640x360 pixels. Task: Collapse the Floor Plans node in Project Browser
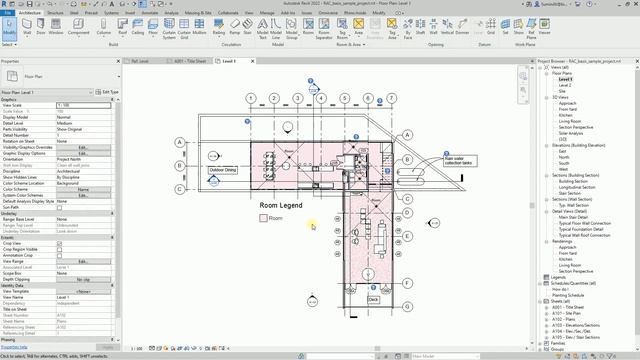click(x=547, y=73)
